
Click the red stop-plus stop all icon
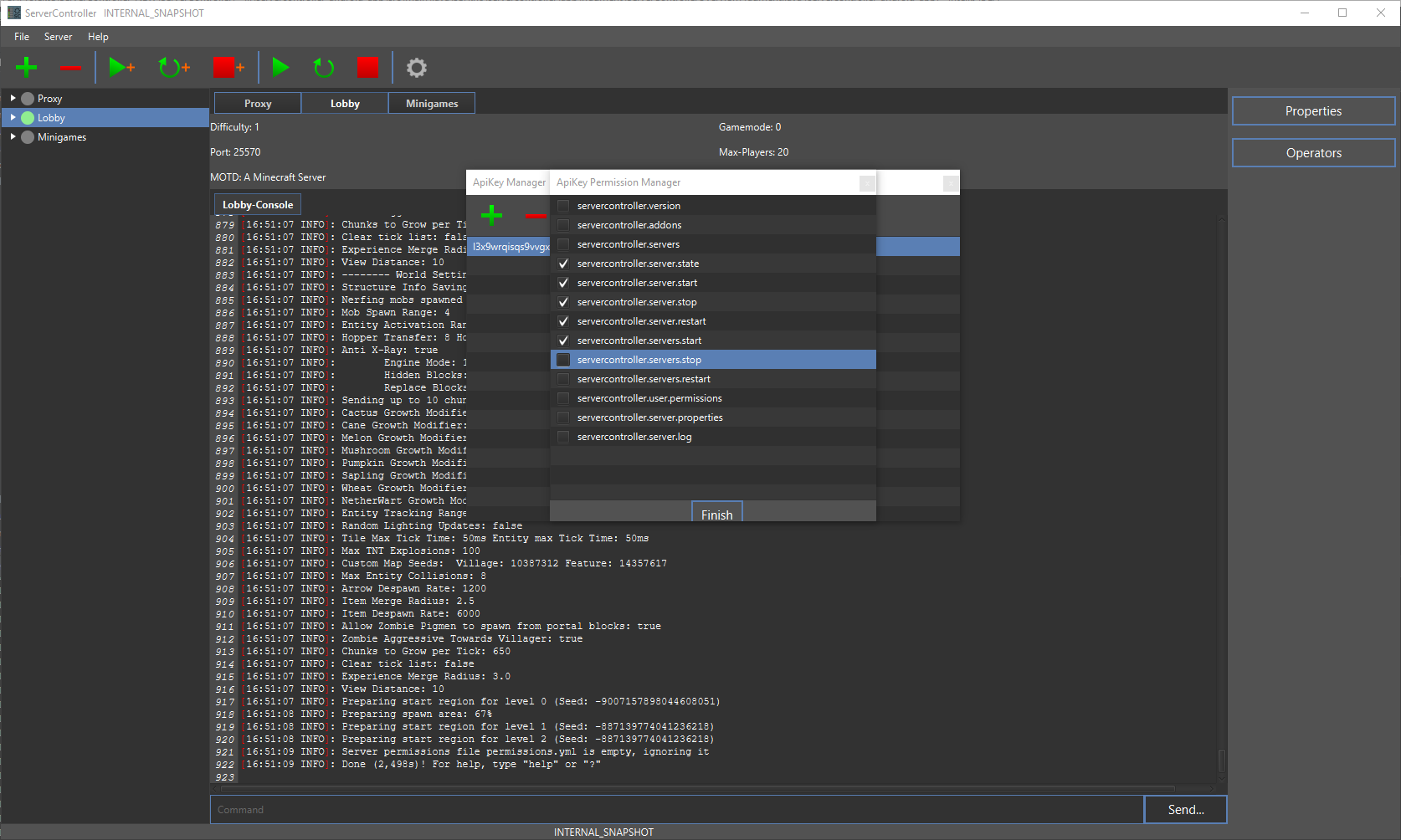(228, 67)
